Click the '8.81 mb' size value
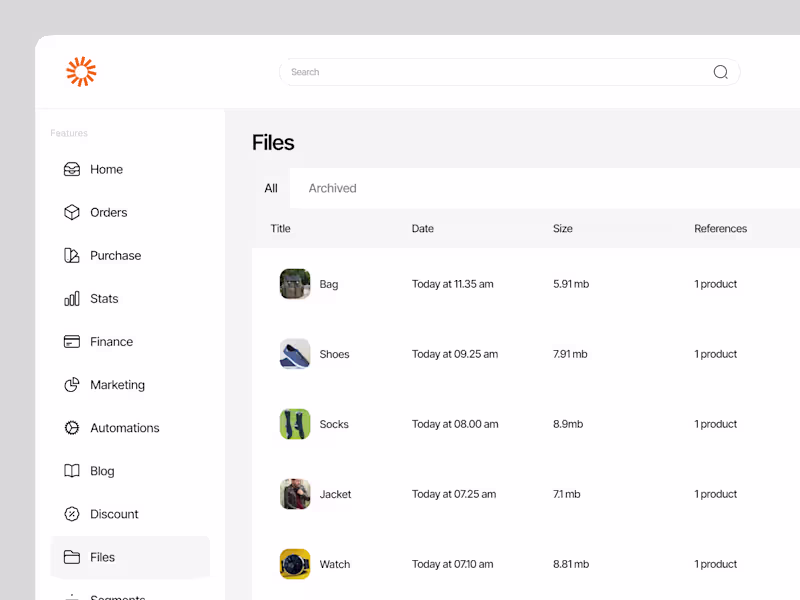This screenshot has width=800, height=600. click(571, 564)
